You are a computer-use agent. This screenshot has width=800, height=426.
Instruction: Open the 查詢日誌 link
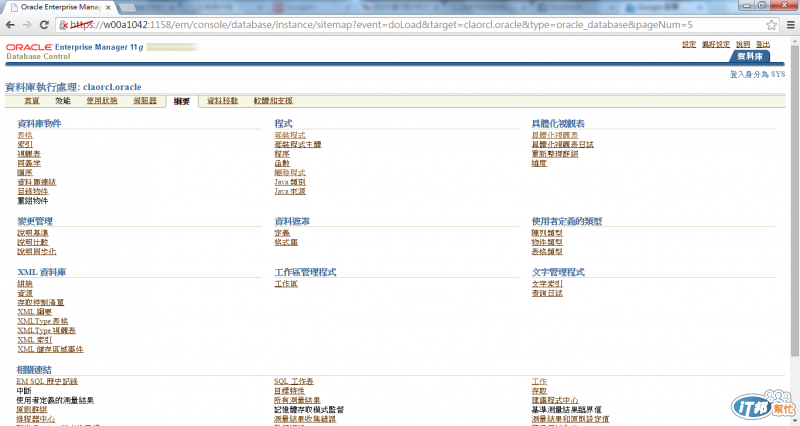[x=547, y=293]
